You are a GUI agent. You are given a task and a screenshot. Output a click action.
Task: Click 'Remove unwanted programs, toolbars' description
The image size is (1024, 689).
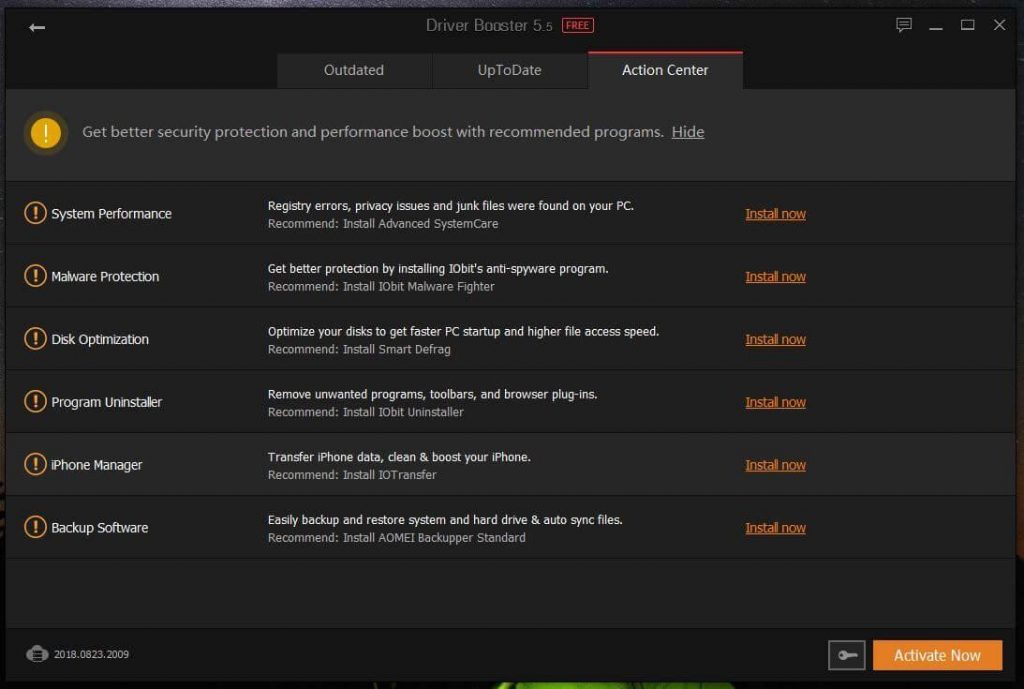pos(432,394)
